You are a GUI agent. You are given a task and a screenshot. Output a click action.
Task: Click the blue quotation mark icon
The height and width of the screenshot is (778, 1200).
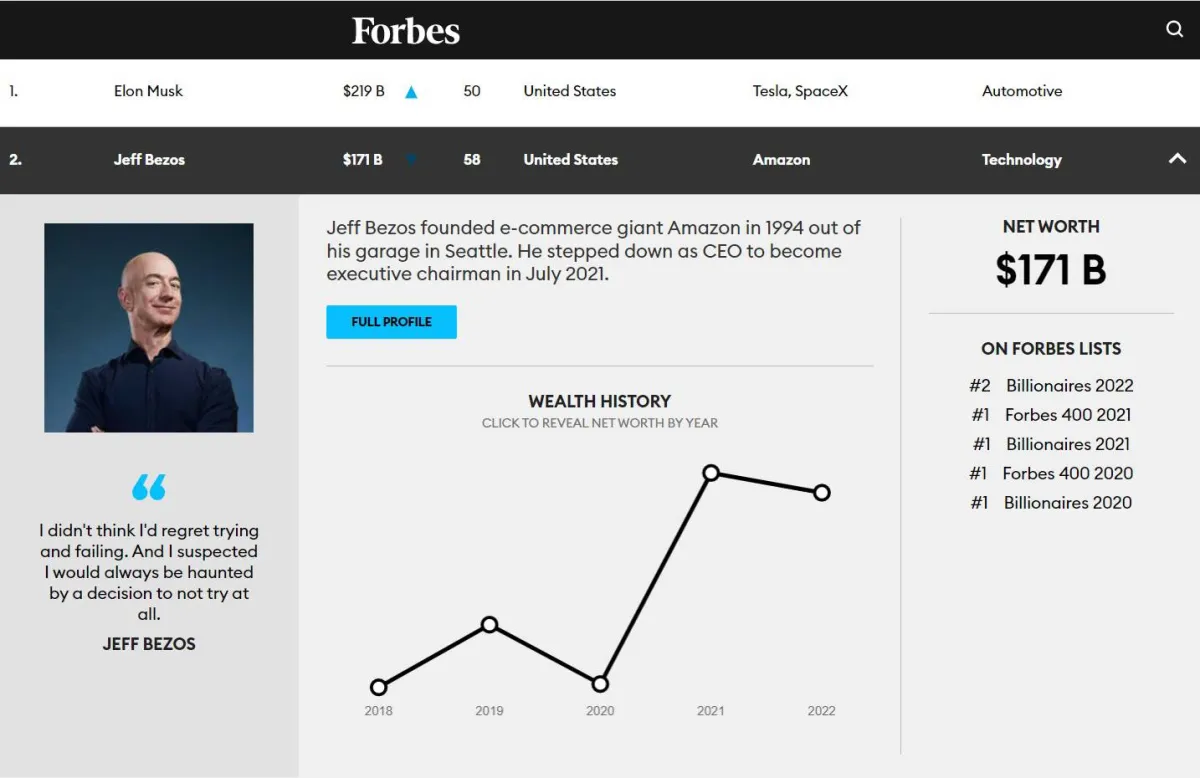pos(149,487)
